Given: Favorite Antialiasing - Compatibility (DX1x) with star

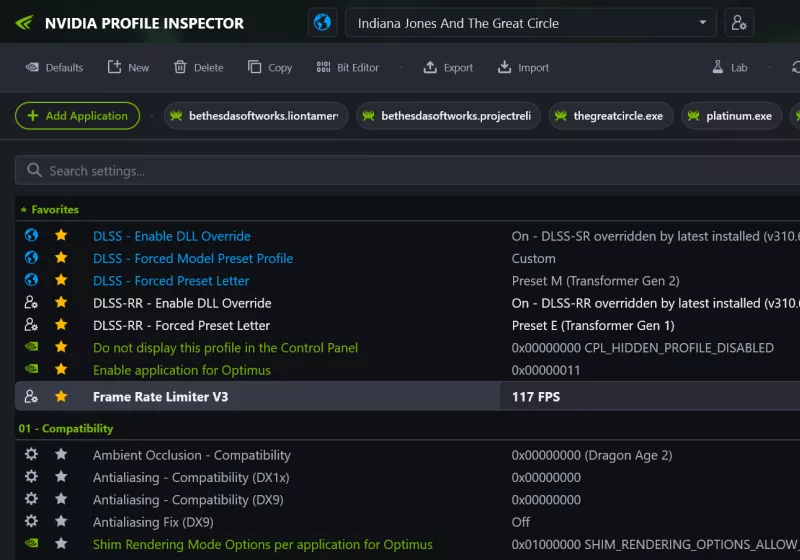Looking at the screenshot, I should point(61,476).
